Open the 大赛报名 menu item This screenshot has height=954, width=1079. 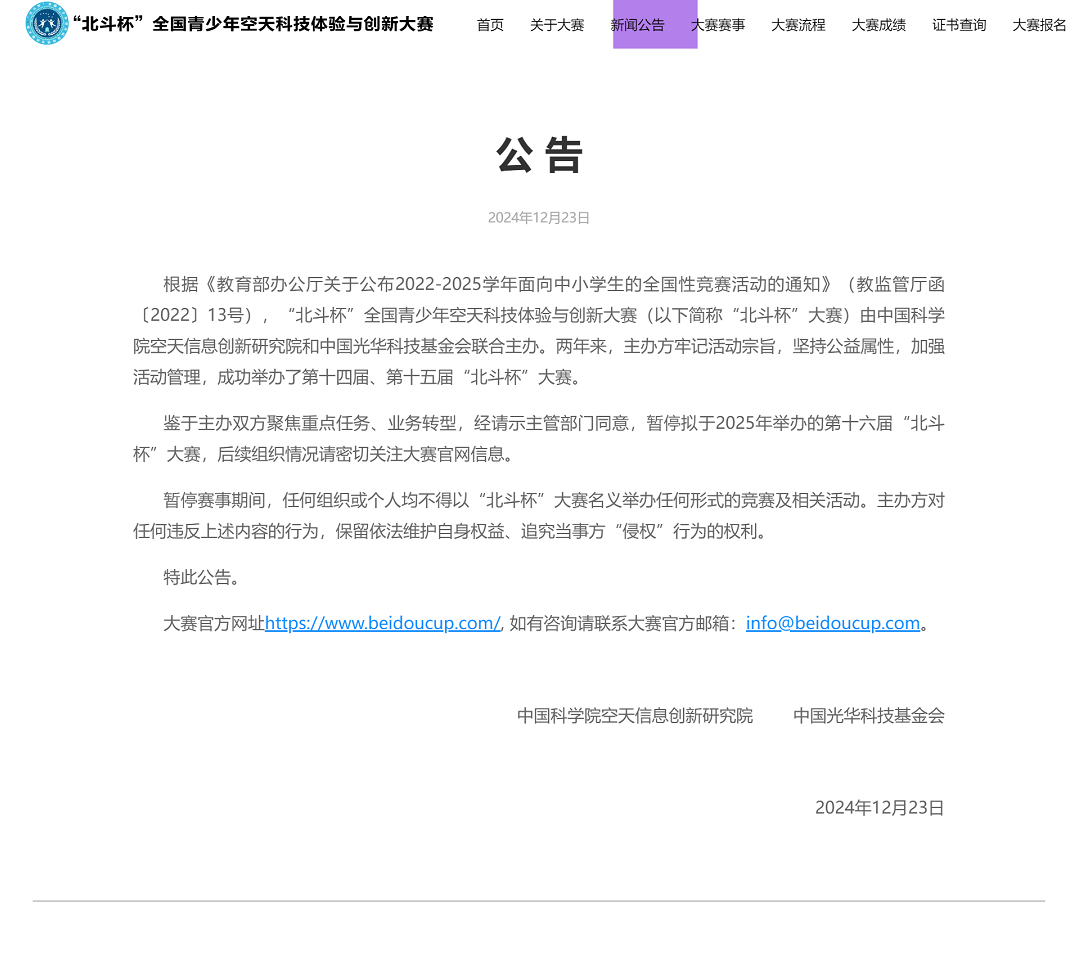1039,25
